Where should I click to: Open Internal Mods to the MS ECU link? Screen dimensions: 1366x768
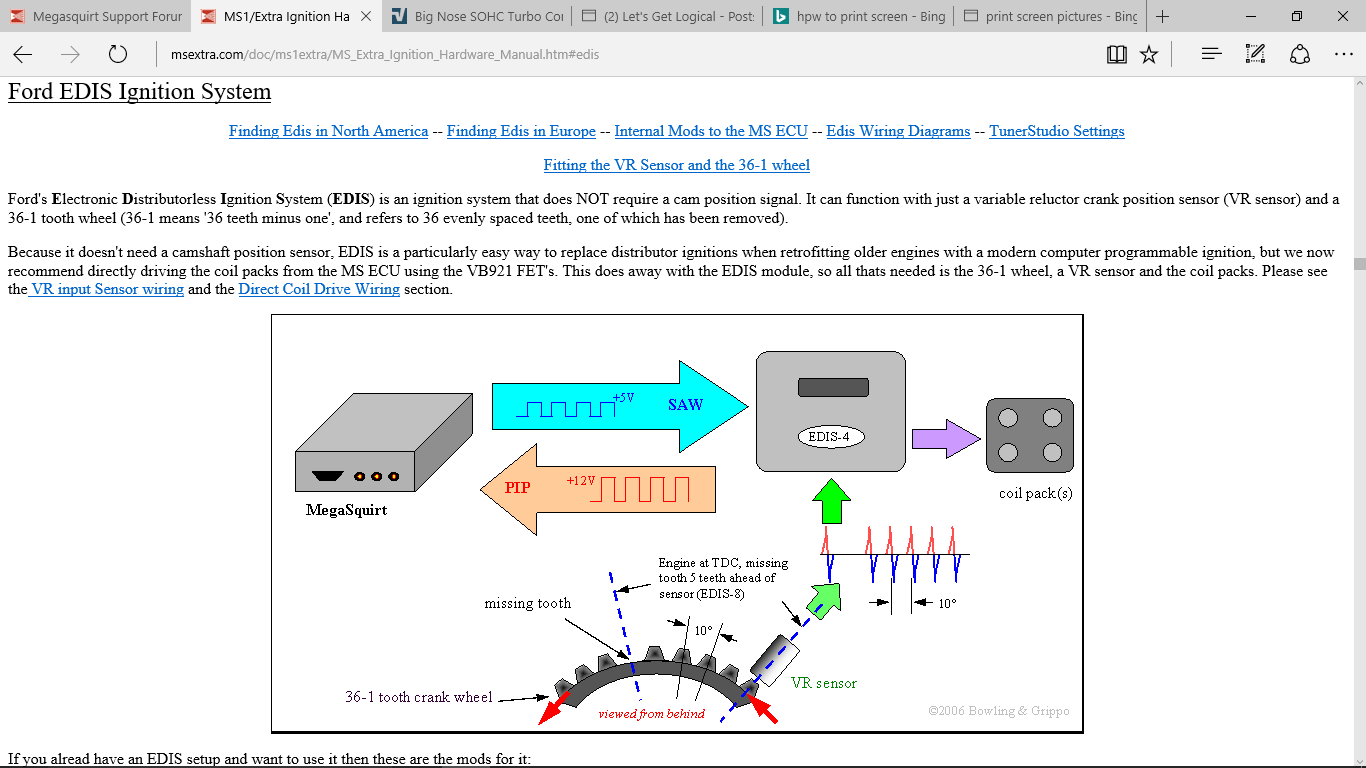pyautogui.click(x=711, y=131)
